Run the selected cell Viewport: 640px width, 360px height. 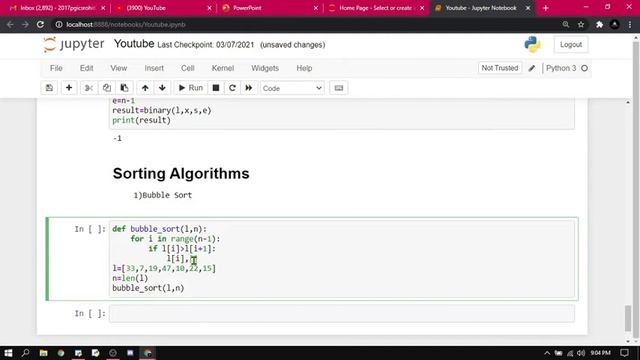pos(191,88)
